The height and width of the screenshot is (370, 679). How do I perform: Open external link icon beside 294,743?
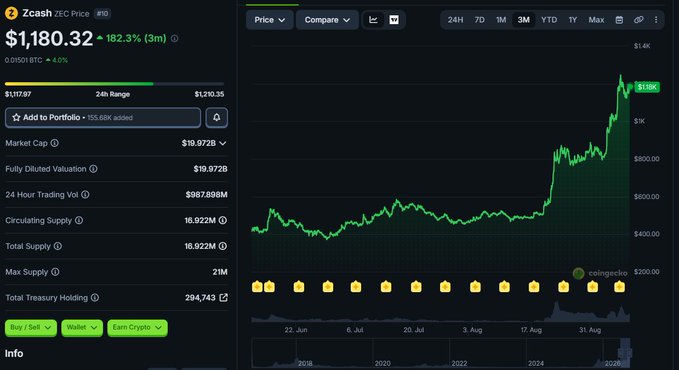pos(223,298)
